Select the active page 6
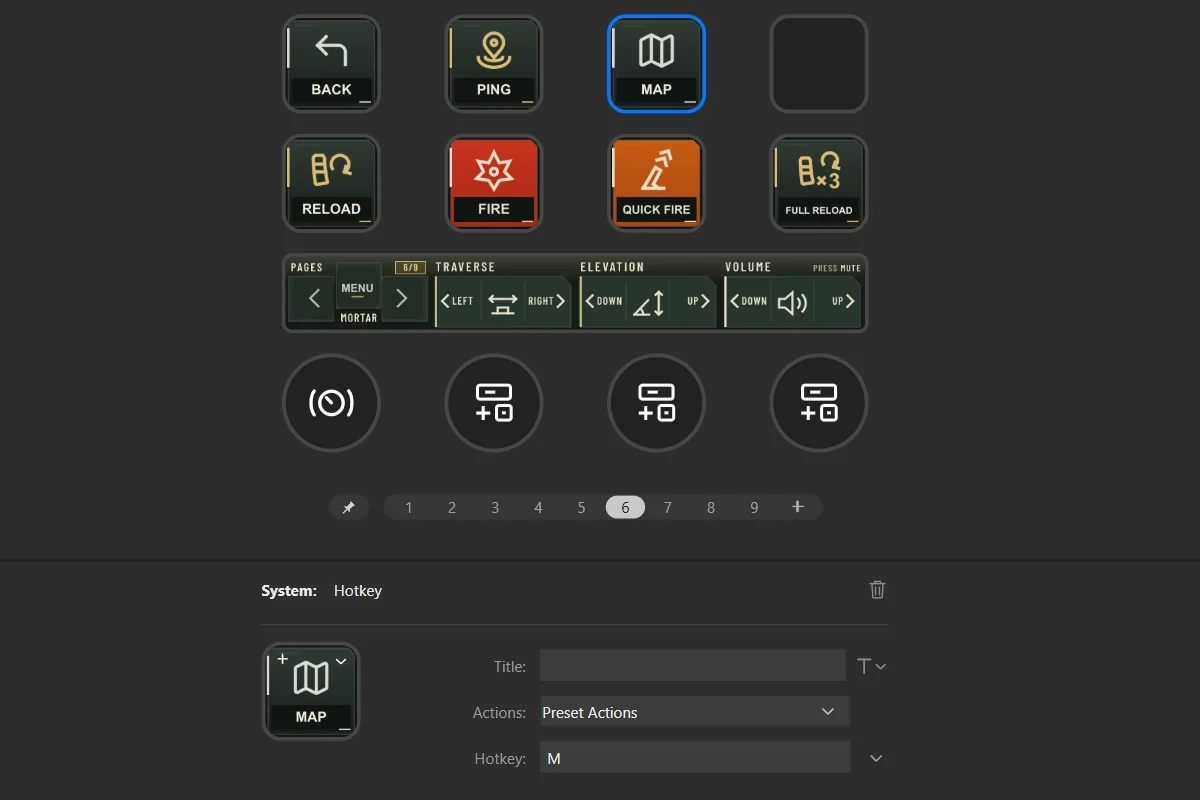The width and height of the screenshot is (1200, 800). click(x=625, y=508)
